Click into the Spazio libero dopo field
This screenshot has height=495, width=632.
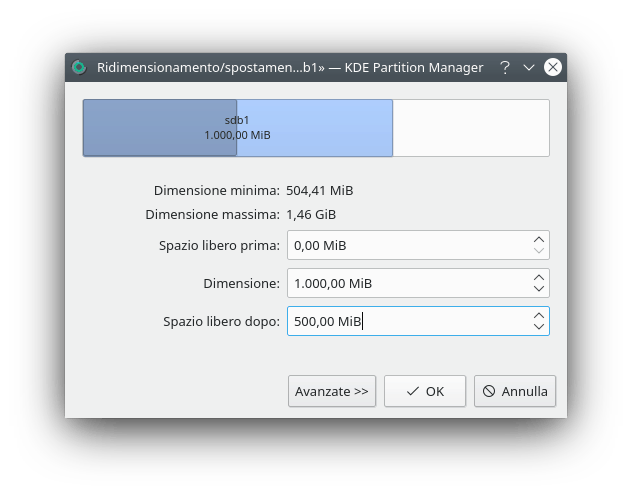(407, 321)
